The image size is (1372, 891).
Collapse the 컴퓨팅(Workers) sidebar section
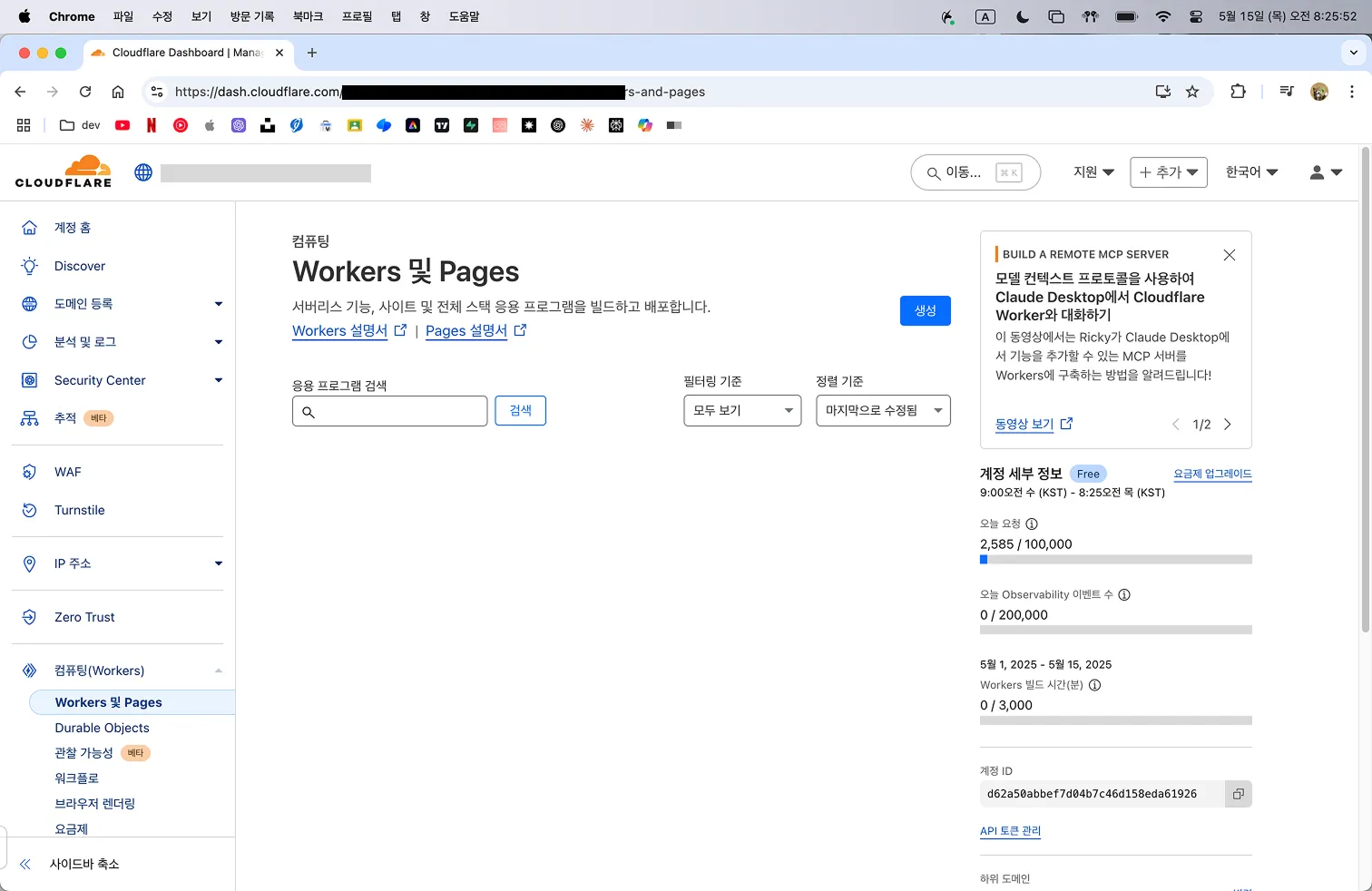coord(218,671)
